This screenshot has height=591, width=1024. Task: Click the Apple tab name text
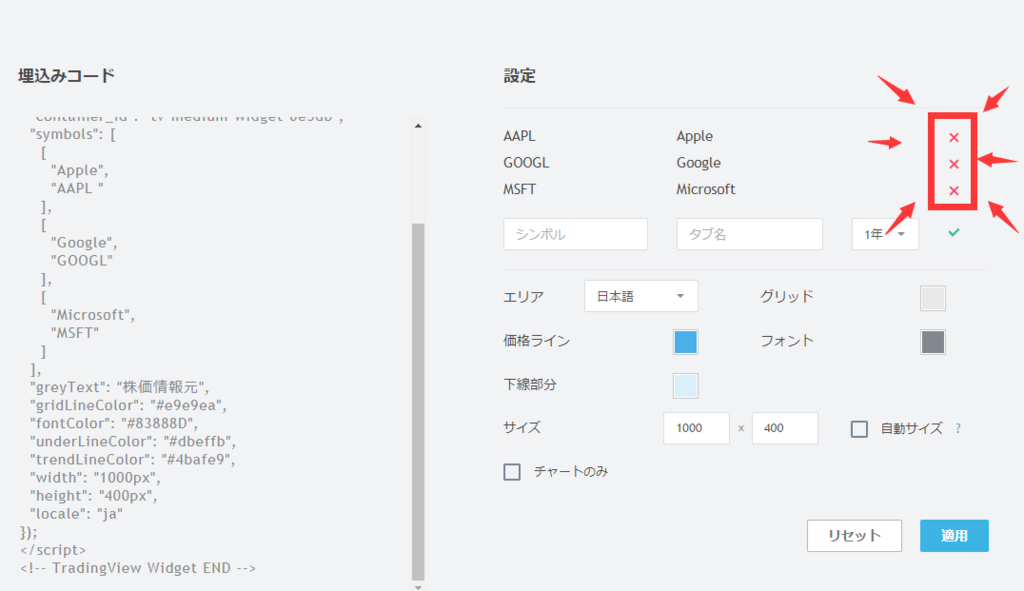tap(694, 136)
